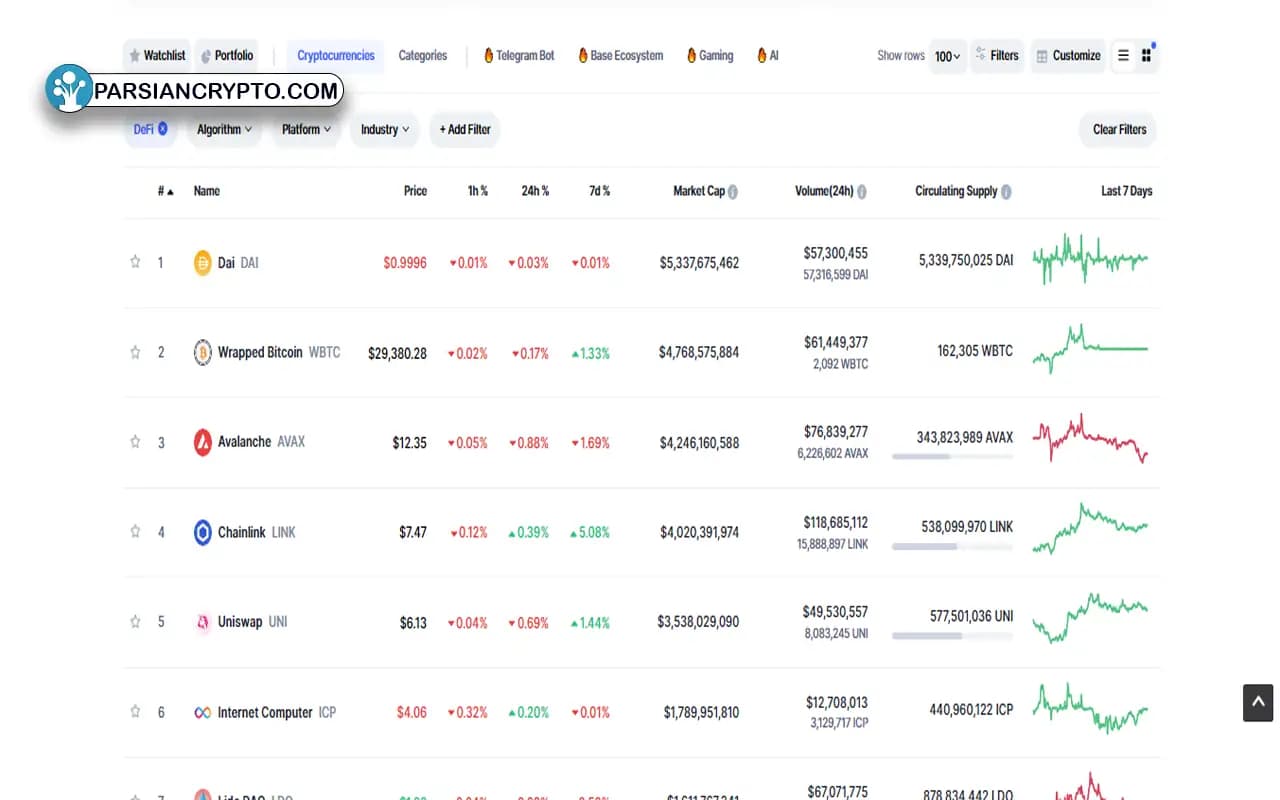Click the Base Ecosystem flame icon
Image resolution: width=1280 pixels, height=800 pixels.
tap(583, 56)
